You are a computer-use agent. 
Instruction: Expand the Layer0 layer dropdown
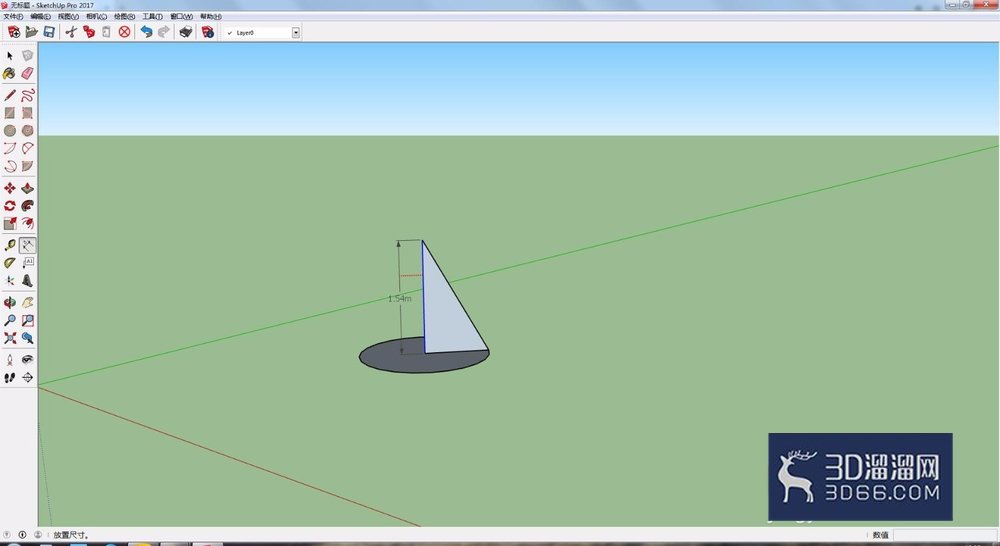tap(296, 33)
